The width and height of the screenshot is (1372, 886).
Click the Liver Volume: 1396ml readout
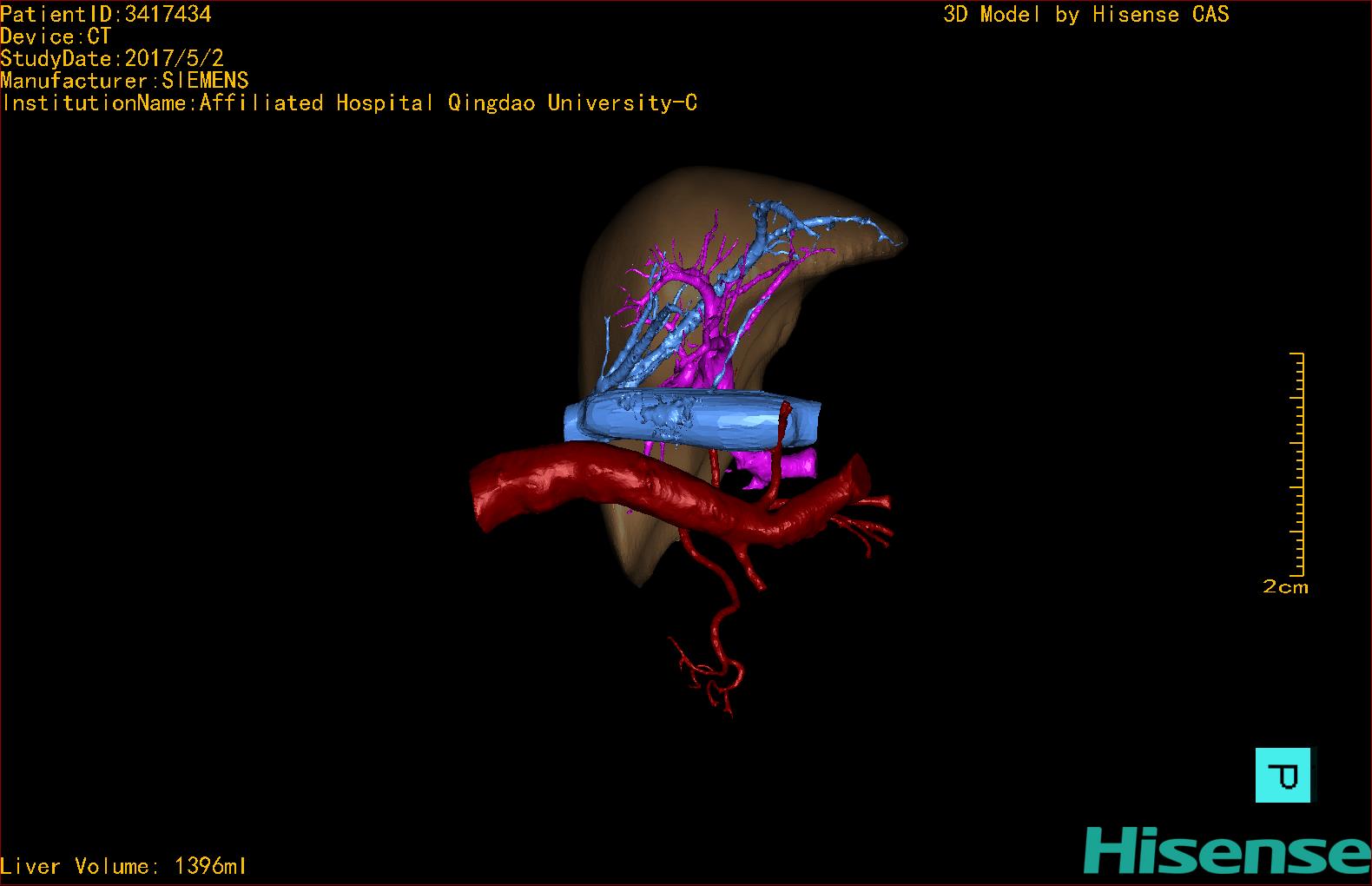tap(123, 866)
